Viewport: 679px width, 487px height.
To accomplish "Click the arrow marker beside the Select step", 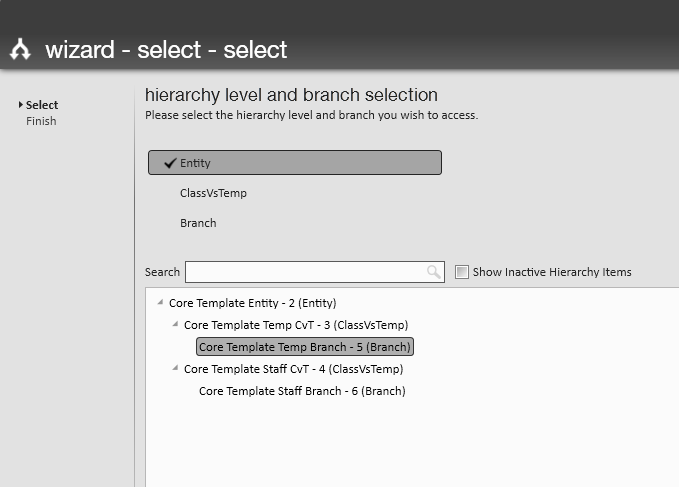I will point(20,105).
